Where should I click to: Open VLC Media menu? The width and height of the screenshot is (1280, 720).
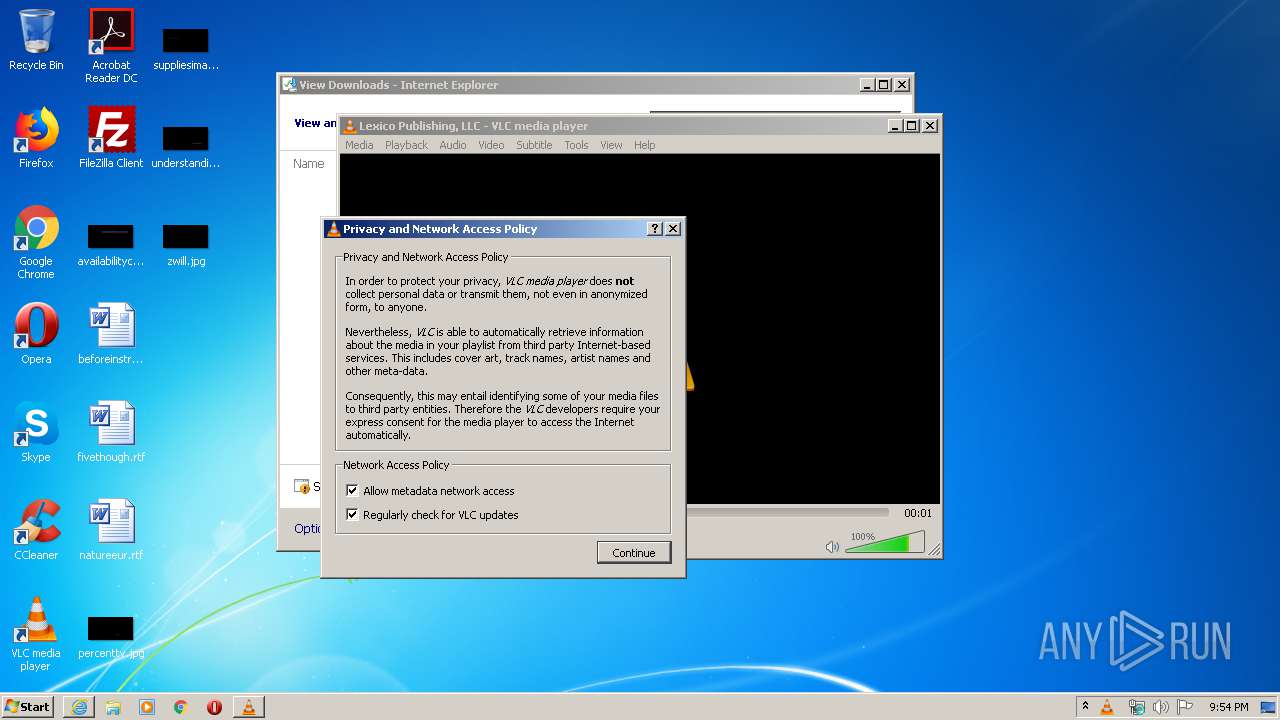click(x=359, y=145)
